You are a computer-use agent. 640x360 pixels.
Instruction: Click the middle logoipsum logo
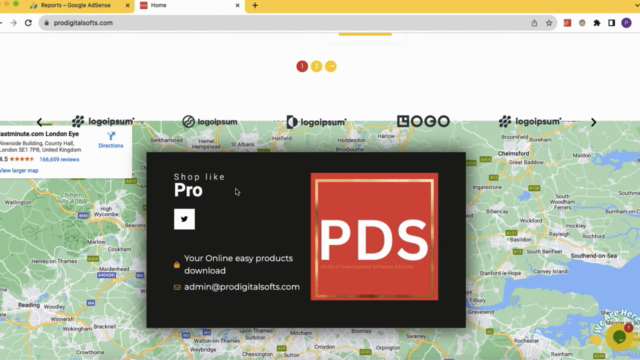[x=316, y=122]
